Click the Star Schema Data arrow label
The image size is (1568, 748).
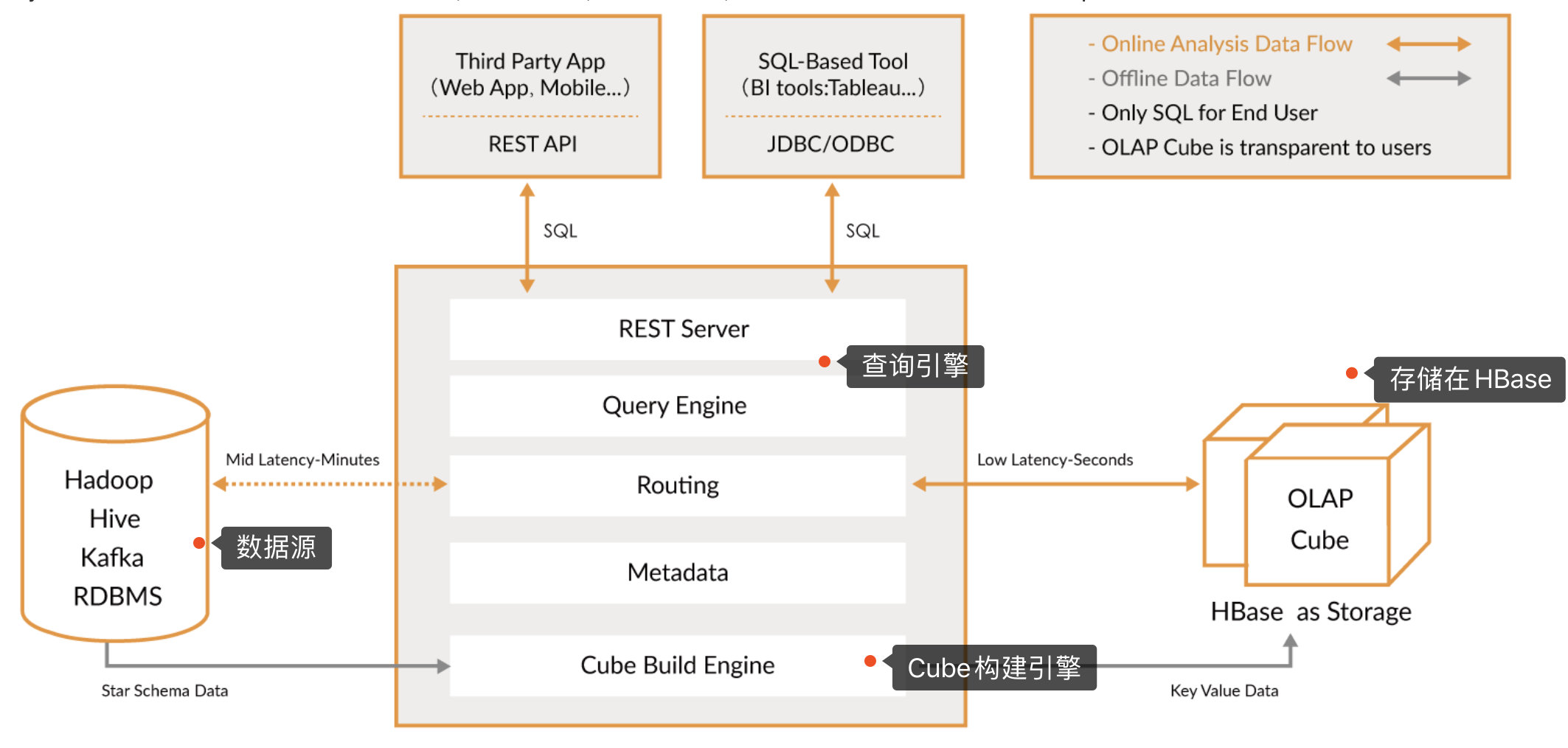164,690
